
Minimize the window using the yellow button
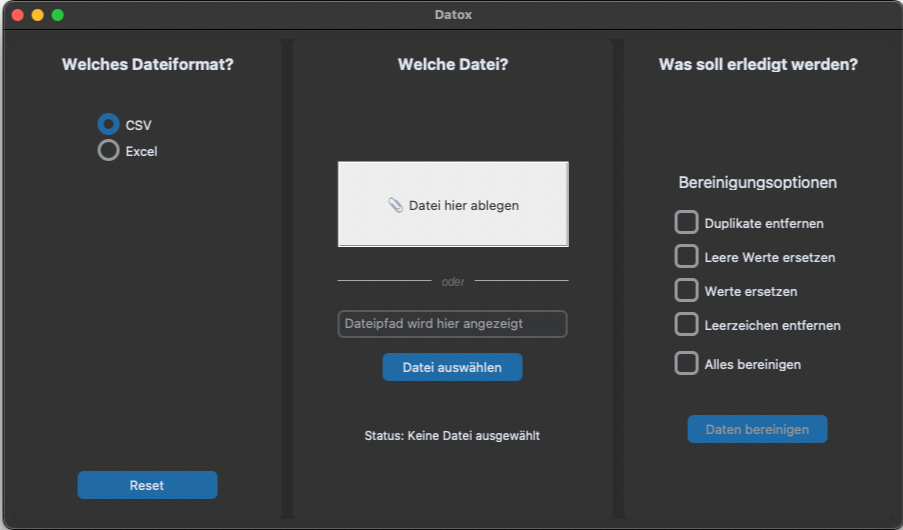coord(38,15)
